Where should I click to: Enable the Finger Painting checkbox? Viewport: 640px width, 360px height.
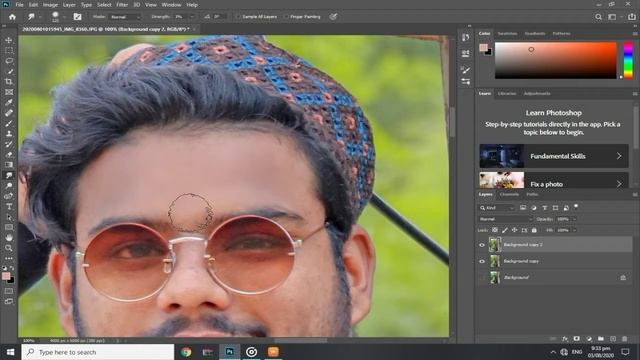point(286,17)
